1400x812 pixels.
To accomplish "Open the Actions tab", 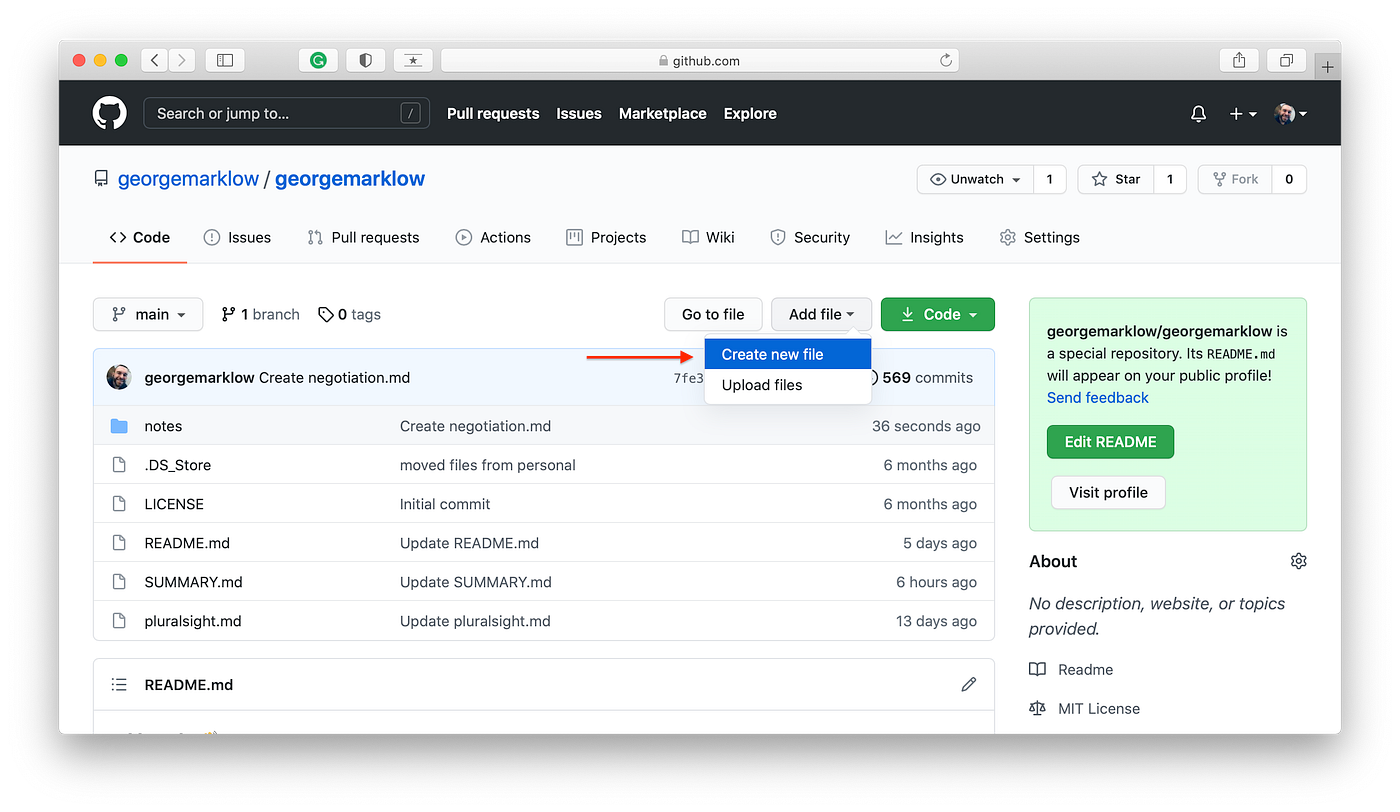I will point(493,238).
